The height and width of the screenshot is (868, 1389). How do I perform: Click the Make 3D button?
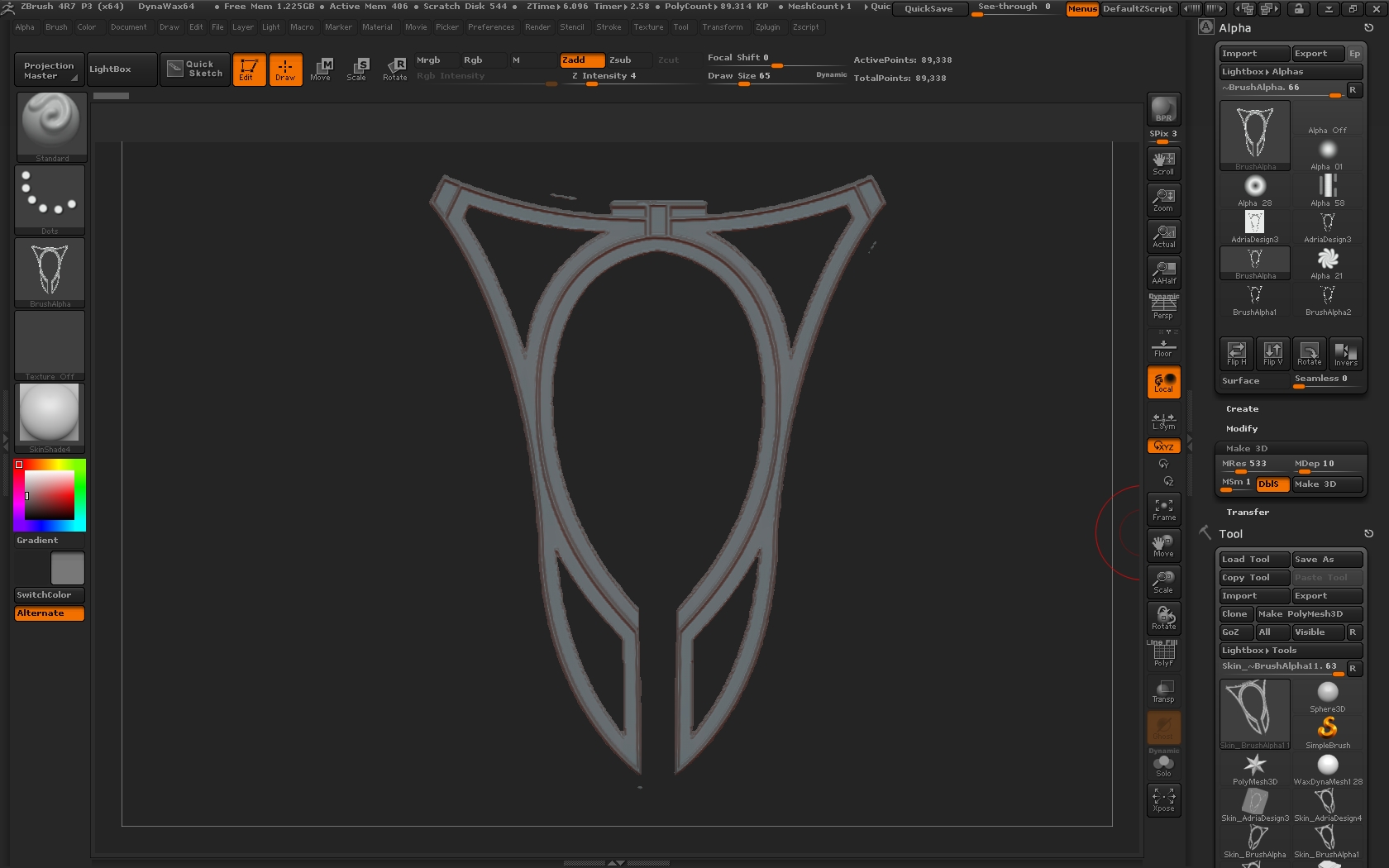point(1327,484)
